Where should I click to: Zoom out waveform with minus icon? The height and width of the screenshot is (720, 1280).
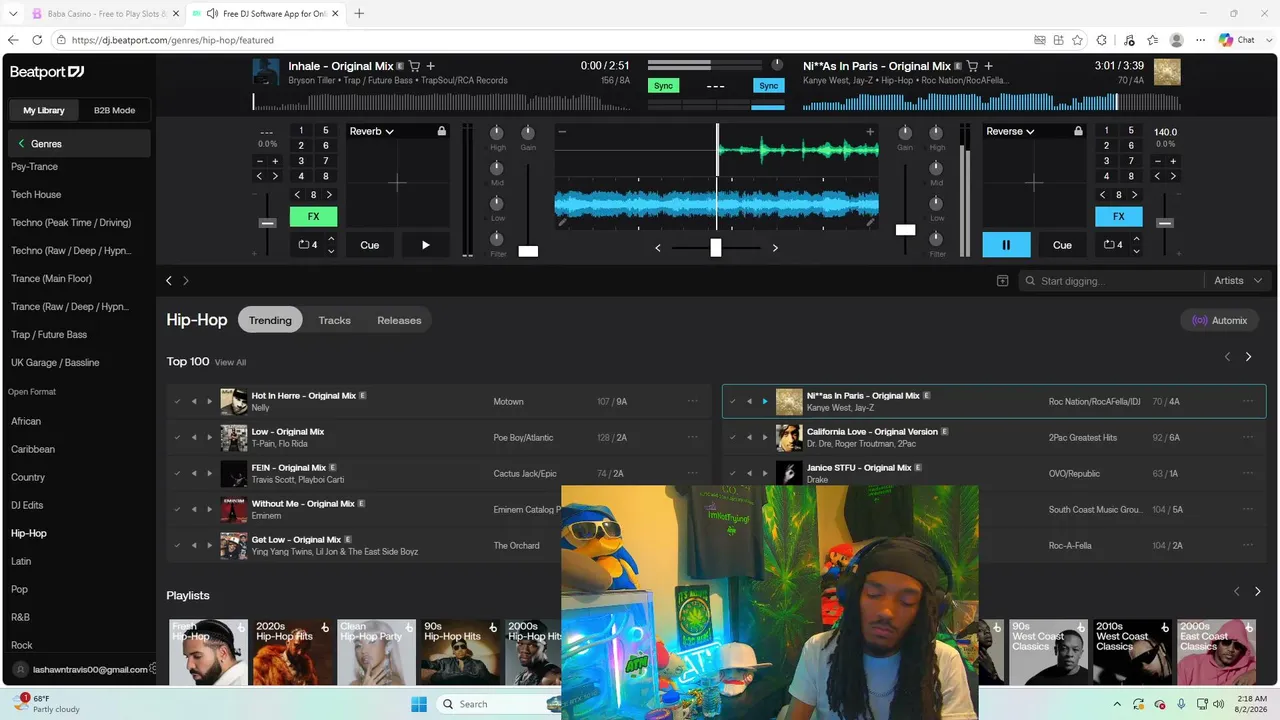562,132
